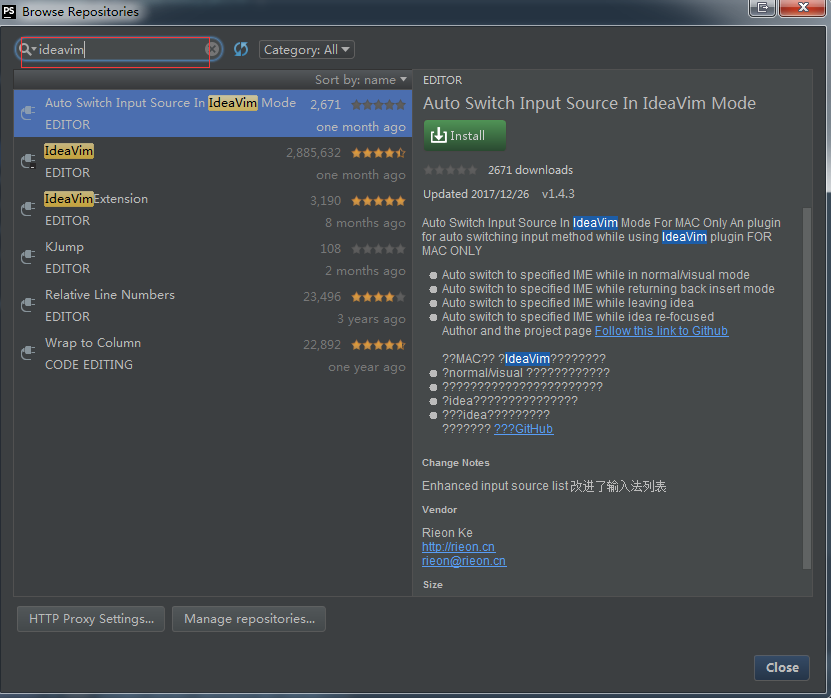831x698 pixels.
Task: Click star rating of IdeaVimExtension
Action: point(378,201)
